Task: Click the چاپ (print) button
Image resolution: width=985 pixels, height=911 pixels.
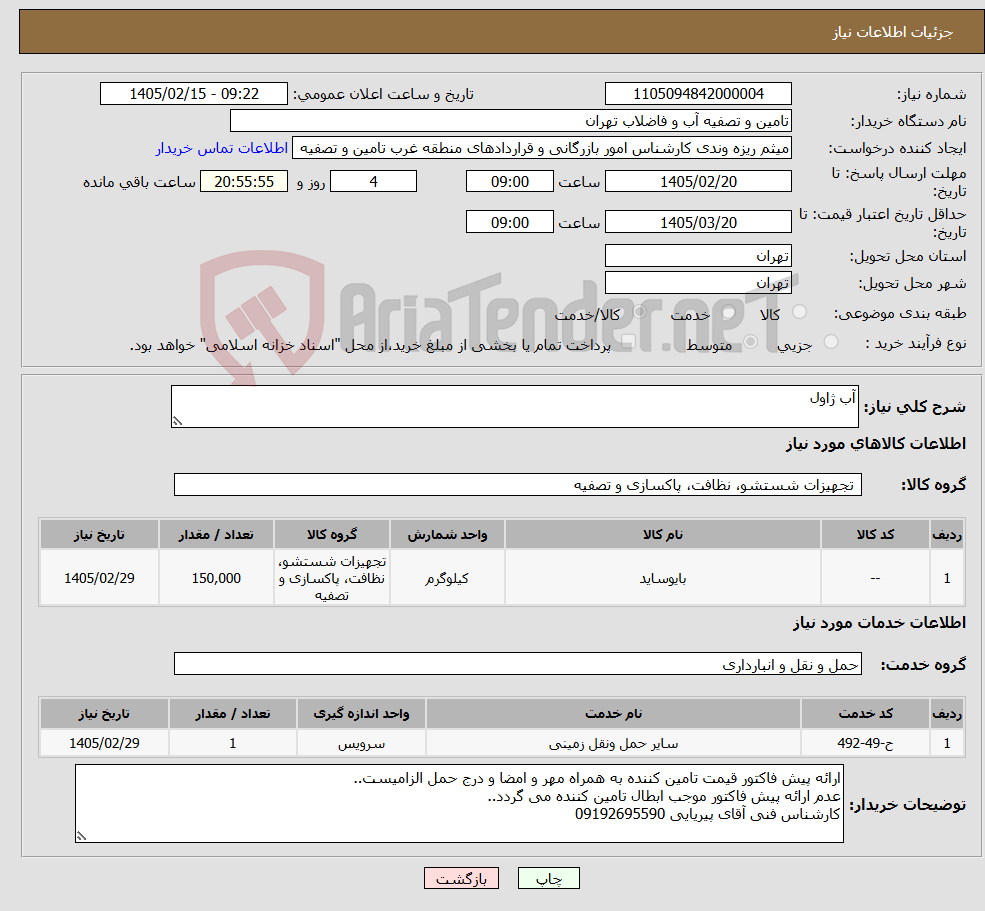Action: [548, 878]
